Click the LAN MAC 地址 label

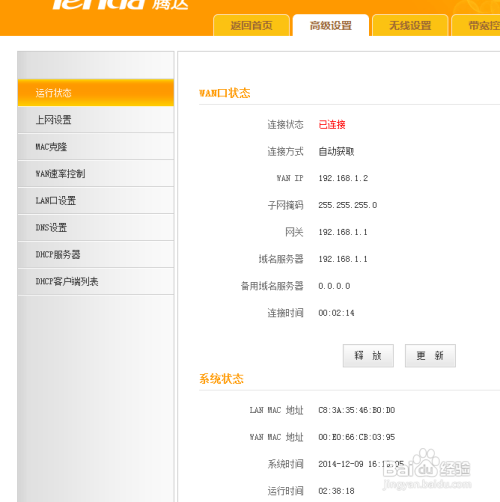(x=277, y=410)
